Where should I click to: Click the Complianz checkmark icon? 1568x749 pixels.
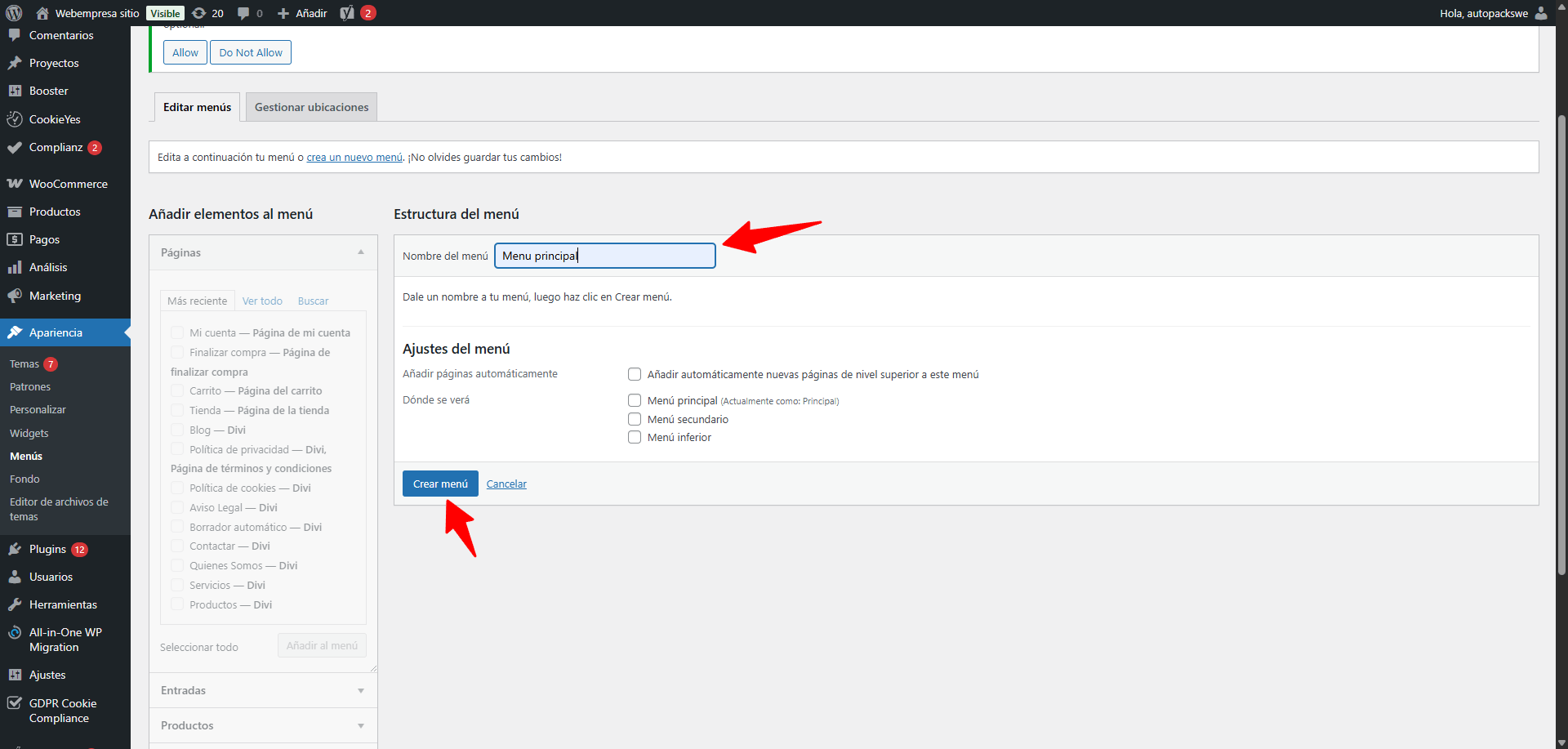coord(15,147)
